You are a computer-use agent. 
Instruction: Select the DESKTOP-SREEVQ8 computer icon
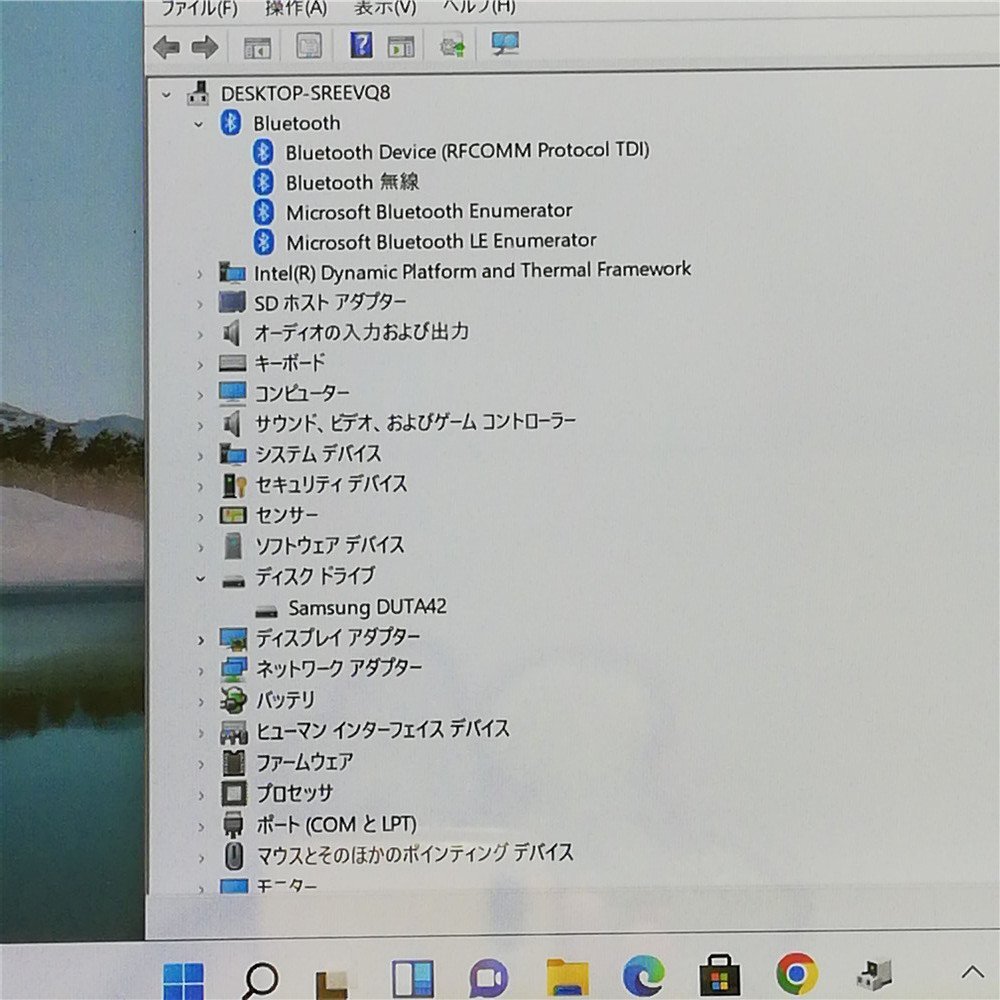(x=198, y=93)
